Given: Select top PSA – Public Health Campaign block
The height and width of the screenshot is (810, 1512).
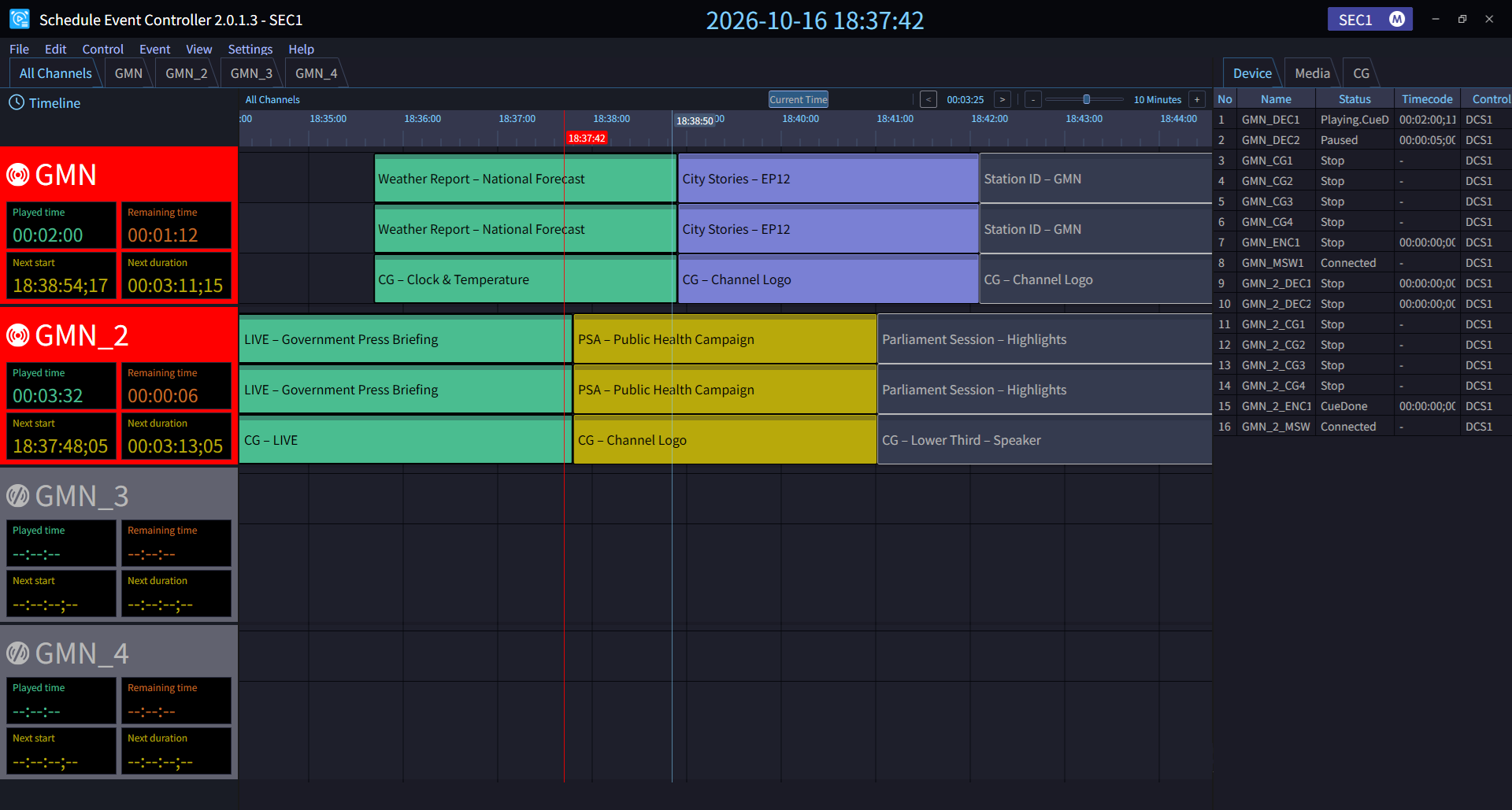Looking at the screenshot, I should pyautogui.click(x=724, y=339).
